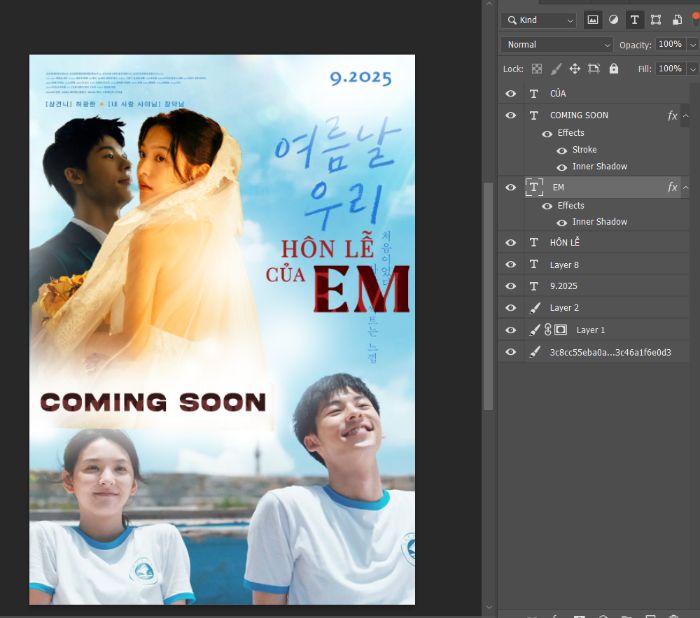Open fx effects of COMING SOON layer
This screenshot has height=618, width=700.
tap(672, 116)
